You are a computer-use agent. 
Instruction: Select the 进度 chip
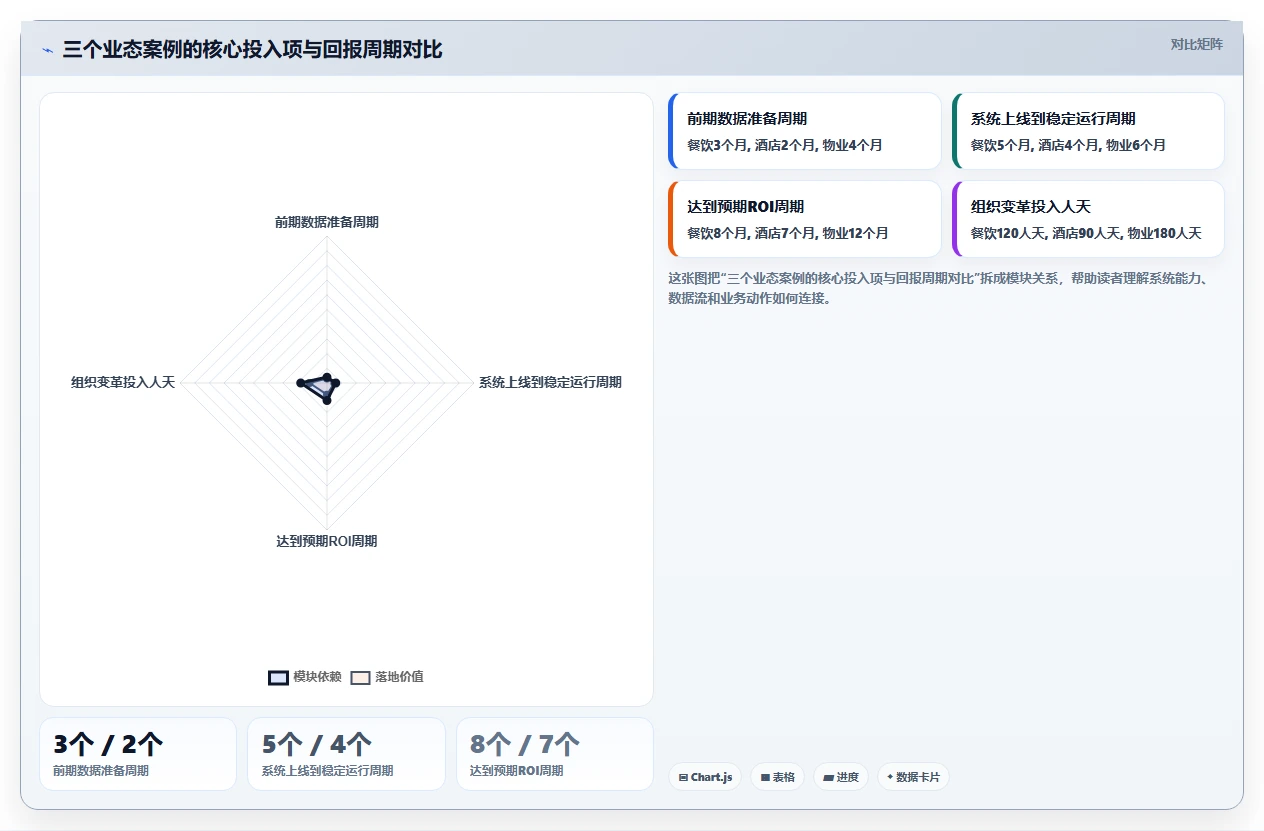(841, 777)
